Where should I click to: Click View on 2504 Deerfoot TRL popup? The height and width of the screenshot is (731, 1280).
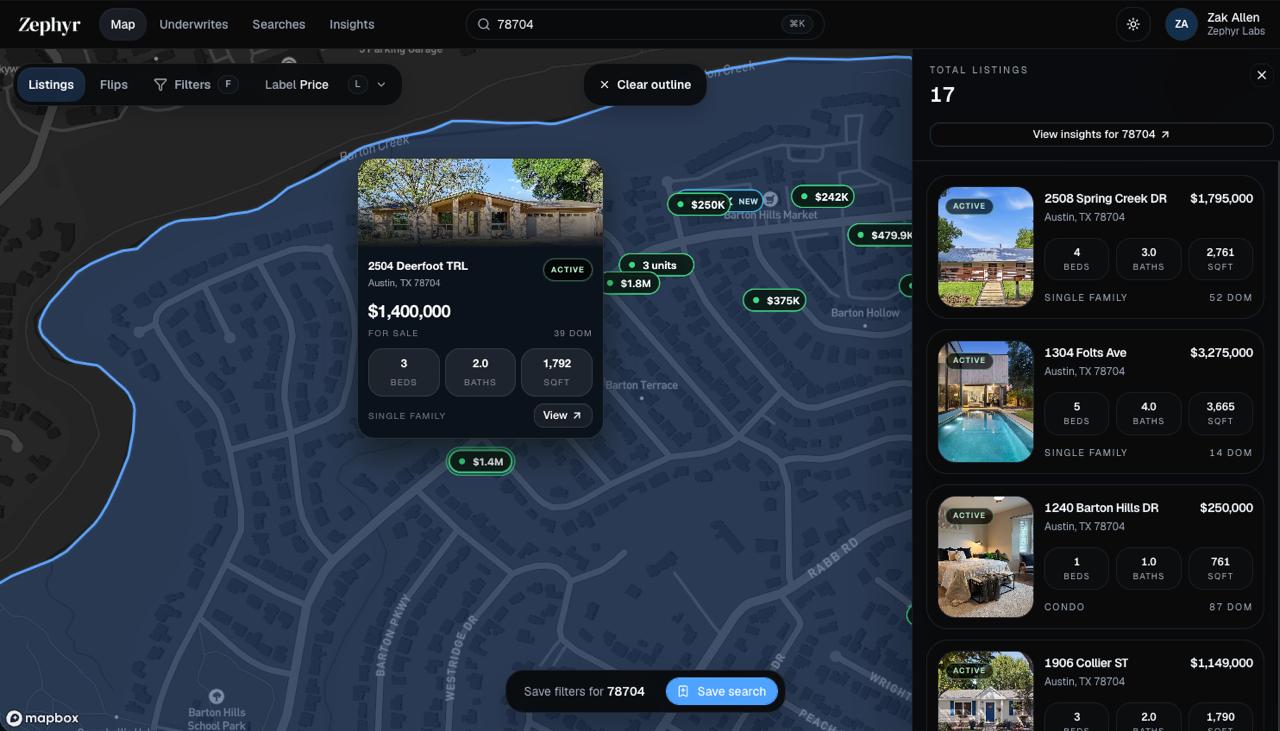coord(562,415)
